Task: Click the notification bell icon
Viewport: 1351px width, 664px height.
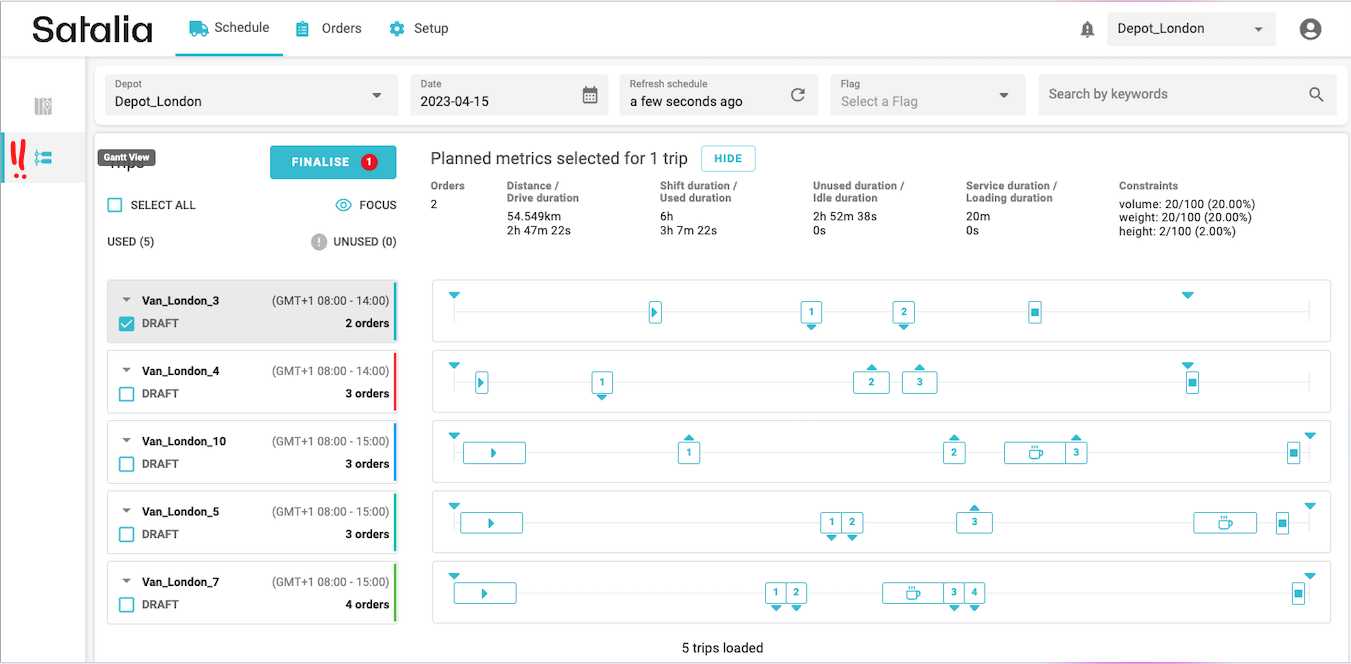Action: (1087, 30)
